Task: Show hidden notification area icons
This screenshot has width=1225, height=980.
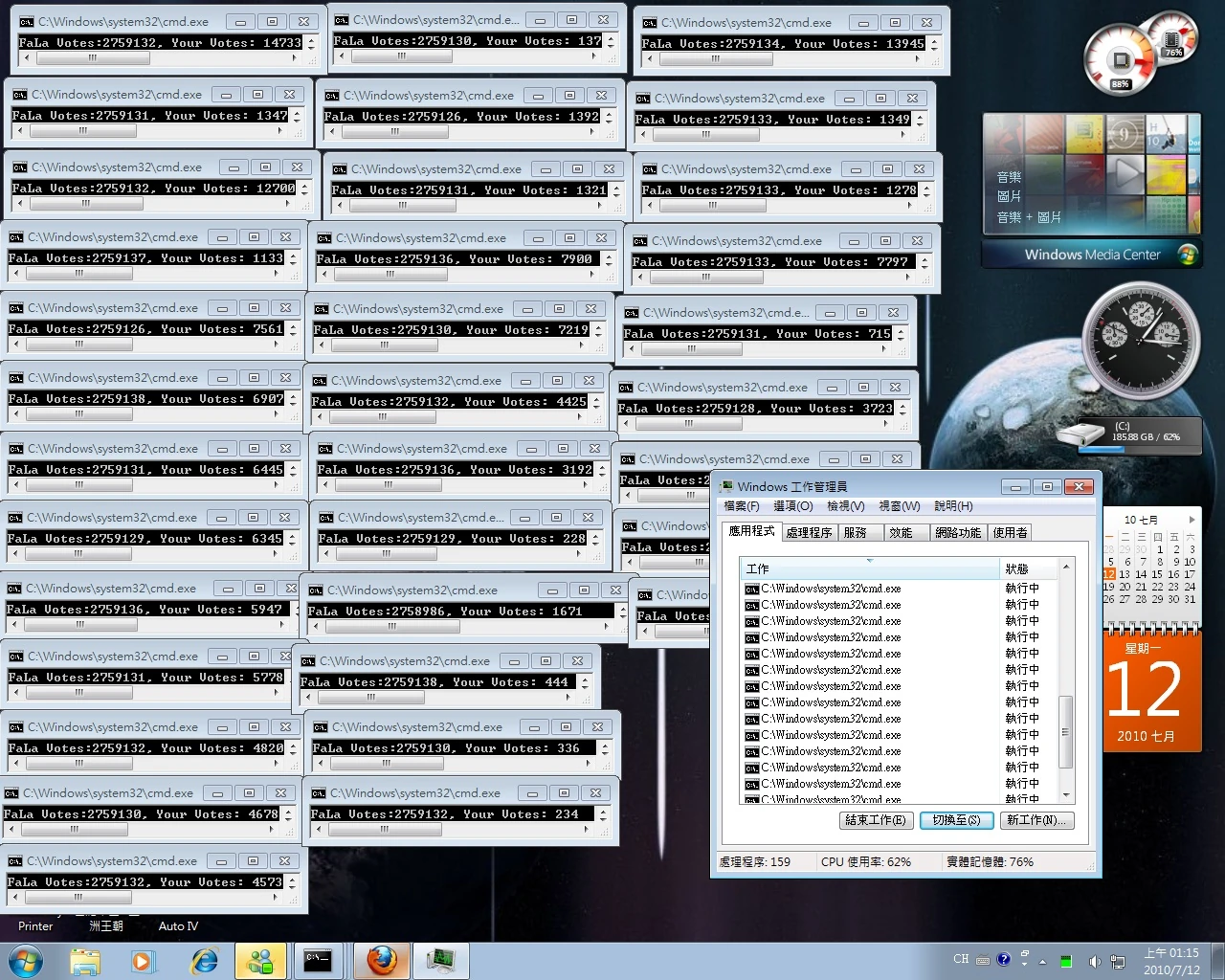Action: tap(1042, 961)
